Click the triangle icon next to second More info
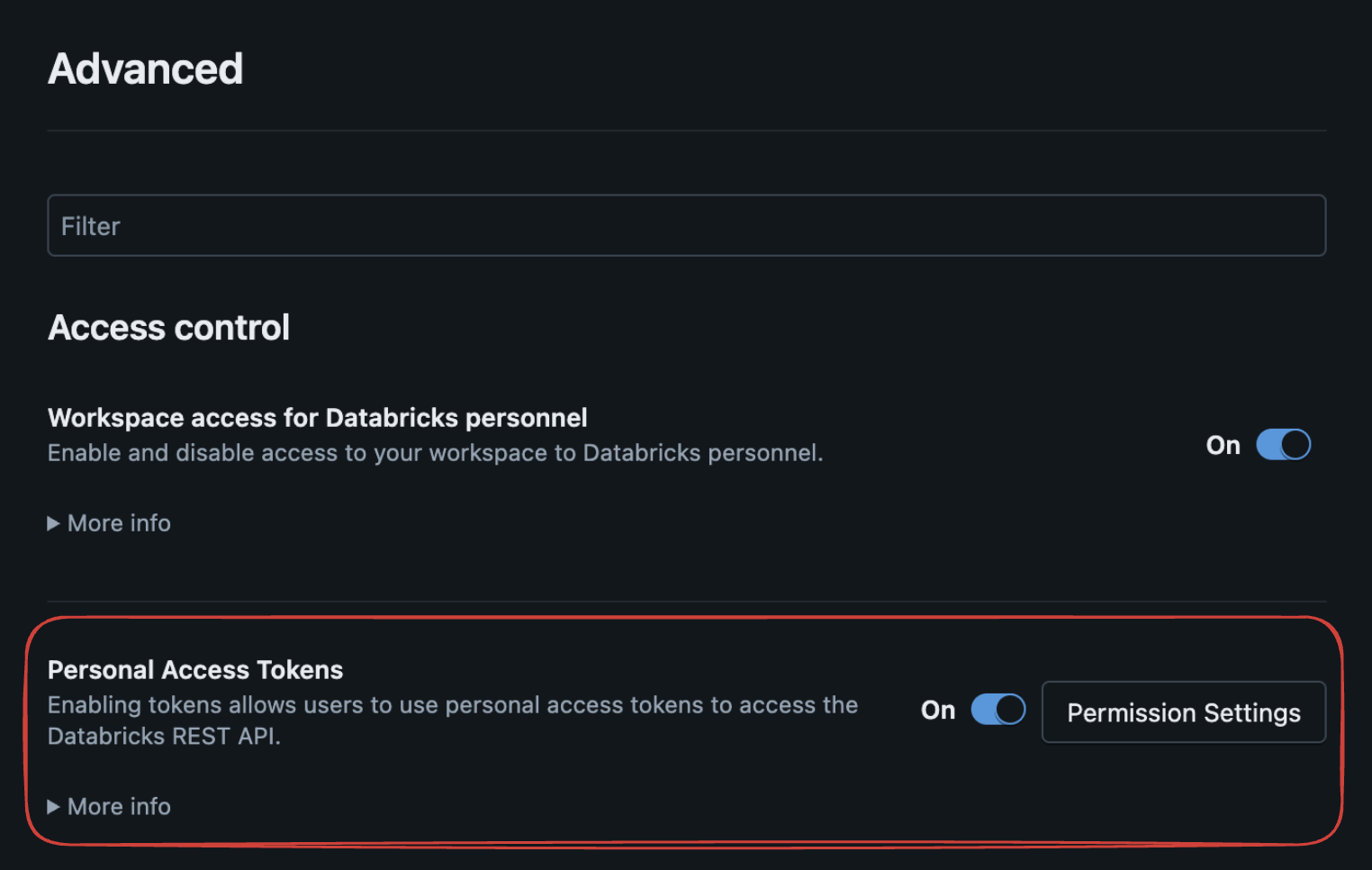The width and height of the screenshot is (1372, 870). click(x=54, y=806)
